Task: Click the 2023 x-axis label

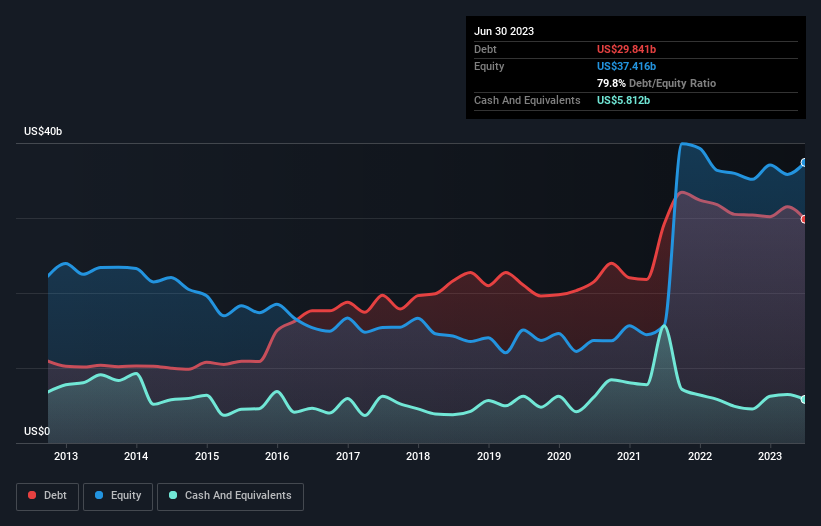Action: [770, 456]
